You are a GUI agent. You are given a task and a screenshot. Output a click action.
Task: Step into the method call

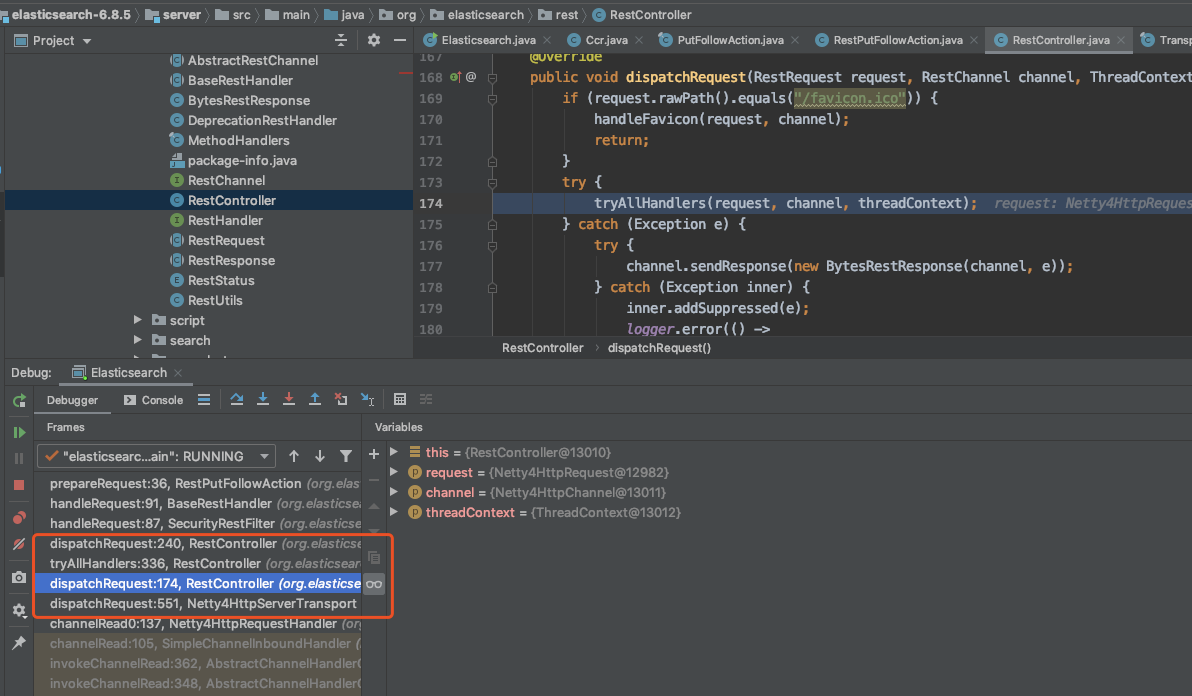point(262,400)
